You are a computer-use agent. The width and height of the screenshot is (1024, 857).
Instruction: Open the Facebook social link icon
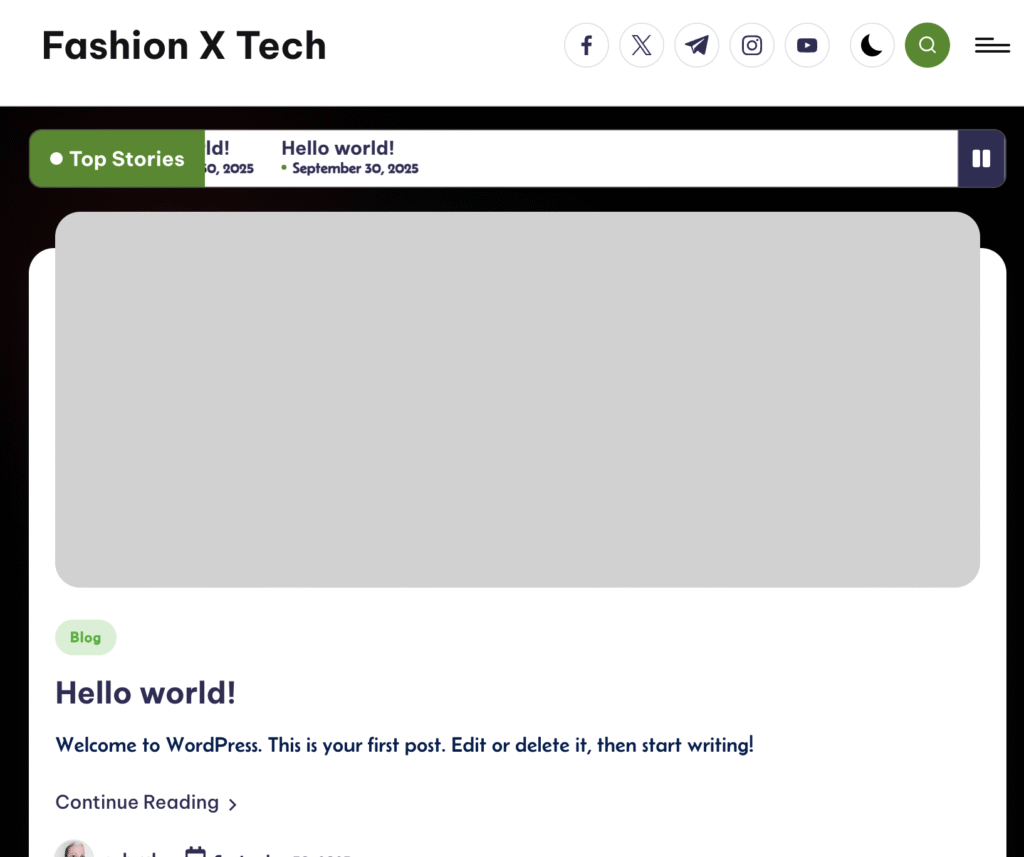click(x=586, y=45)
